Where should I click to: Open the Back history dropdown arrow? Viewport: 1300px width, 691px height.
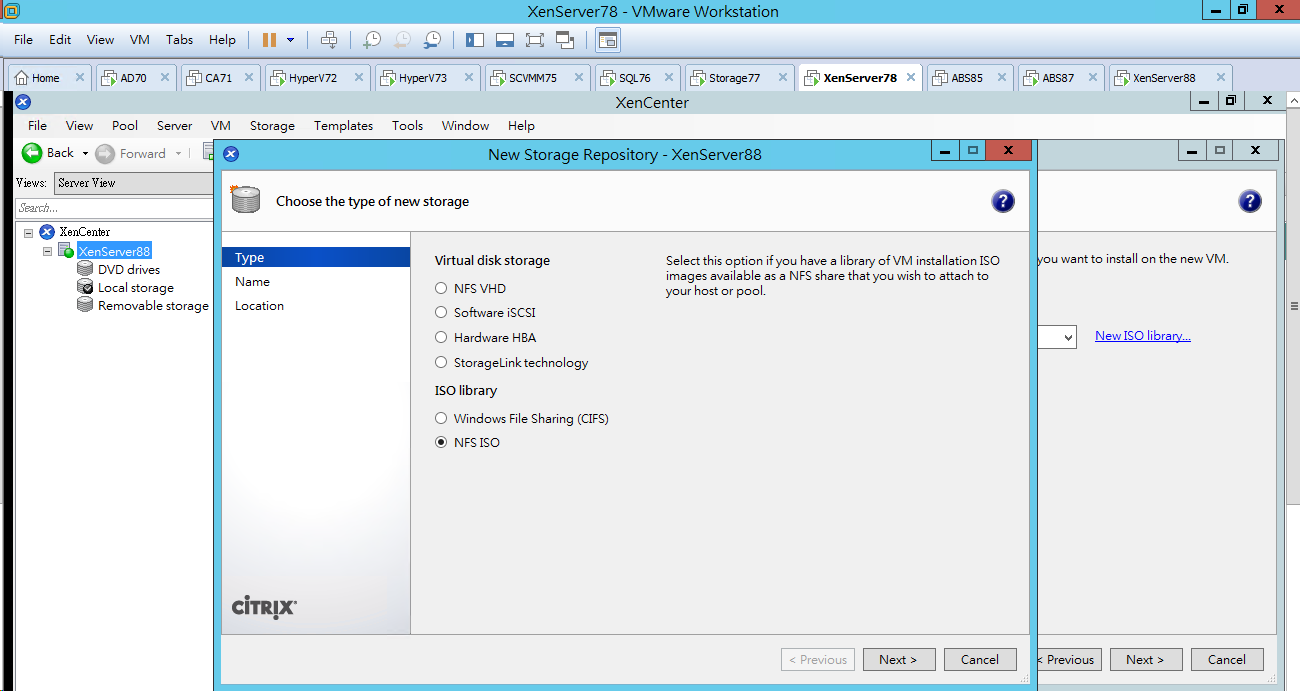point(85,154)
